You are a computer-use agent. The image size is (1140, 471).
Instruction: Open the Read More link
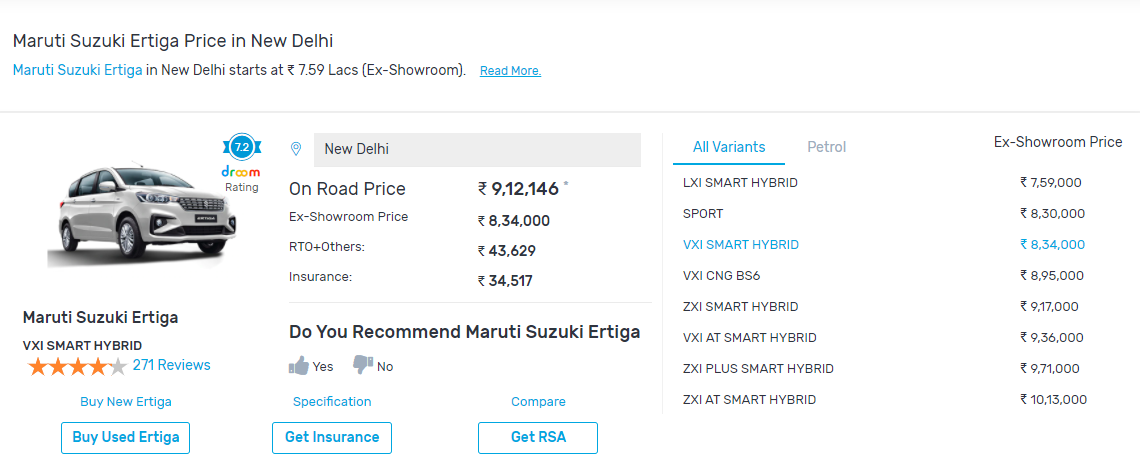coord(510,71)
